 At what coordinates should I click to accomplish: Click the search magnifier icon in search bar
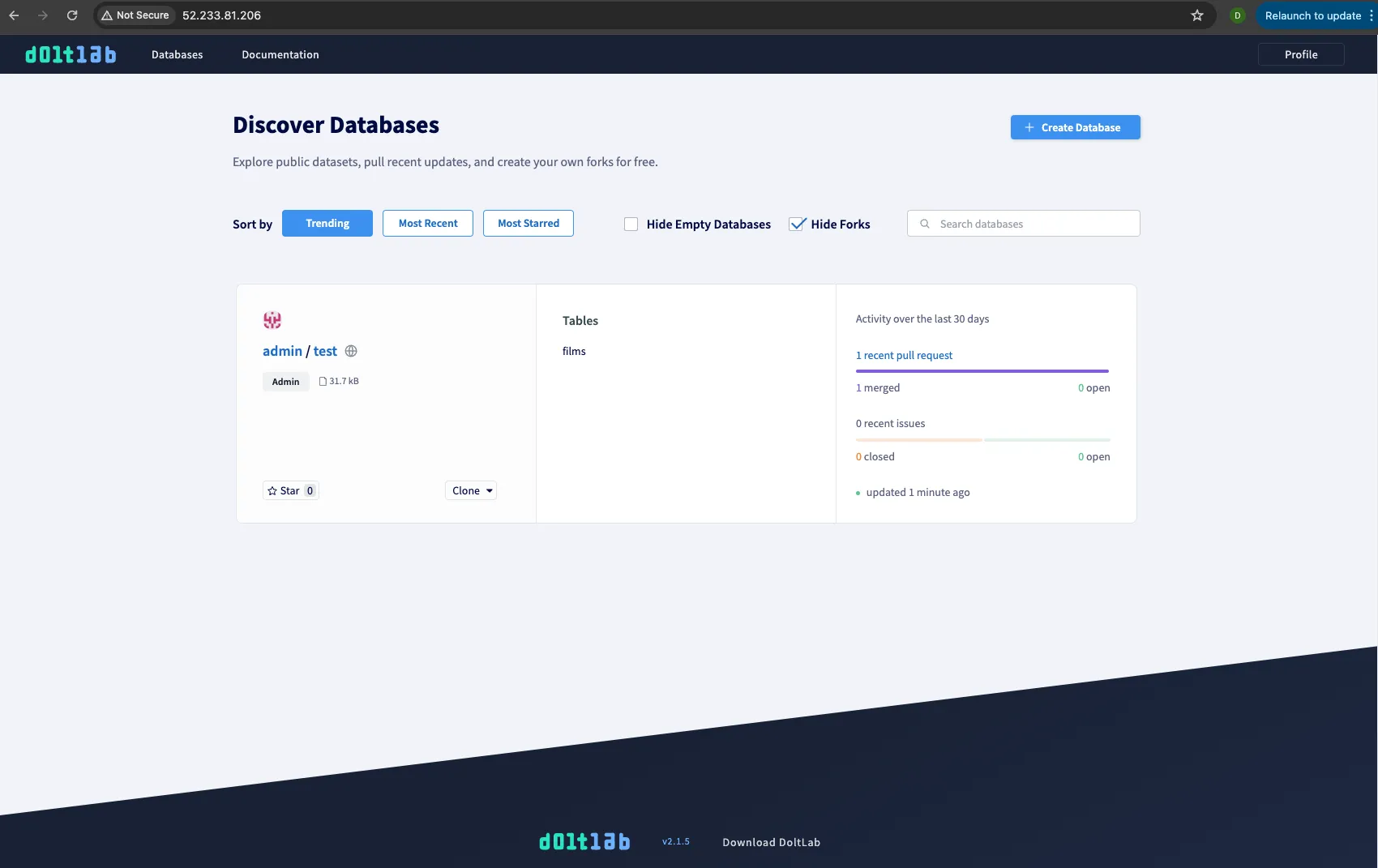point(924,223)
